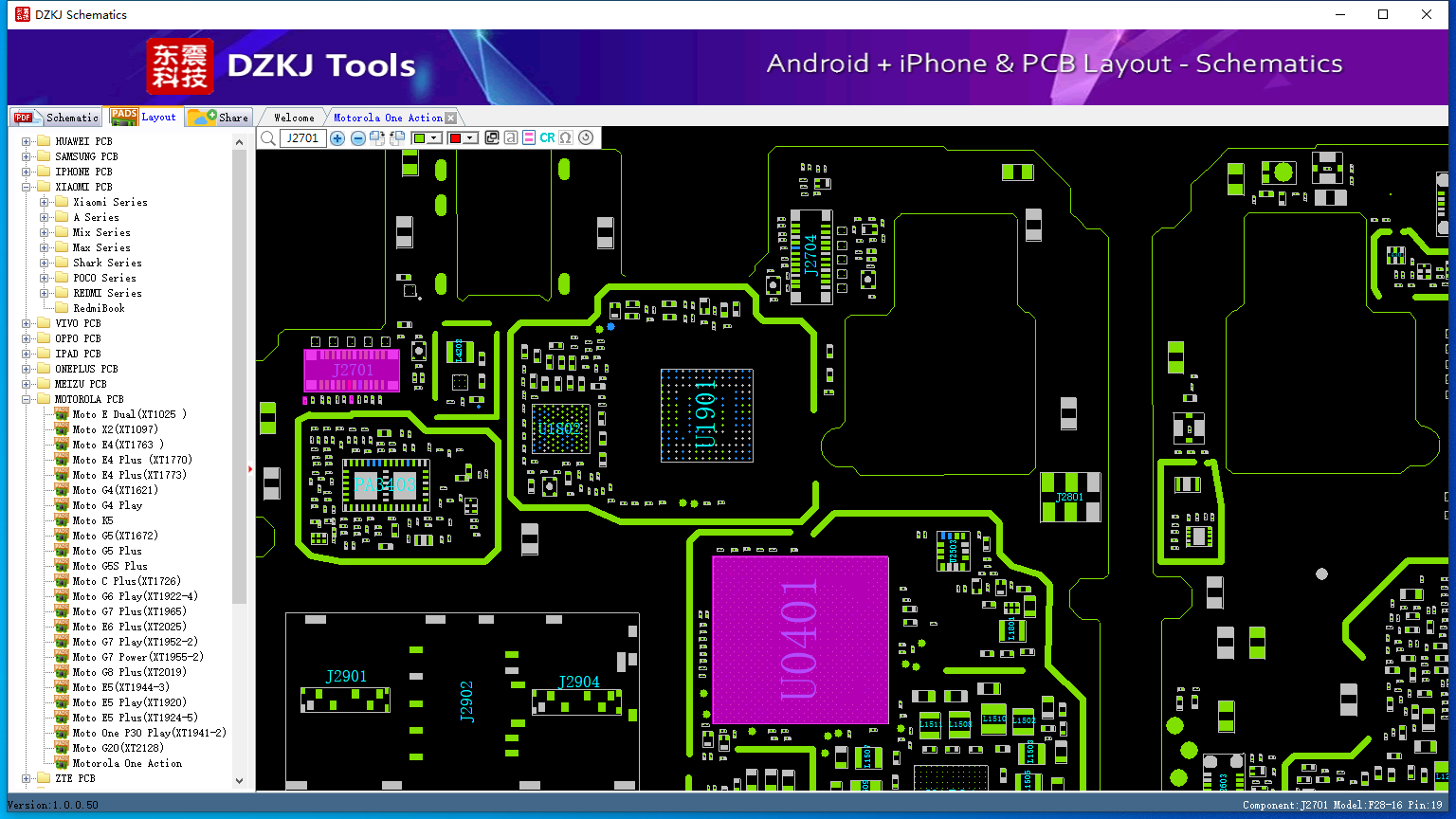The image size is (1456, 819).
Task: Click the rotate clockwise pages icon
Action: 377,138
